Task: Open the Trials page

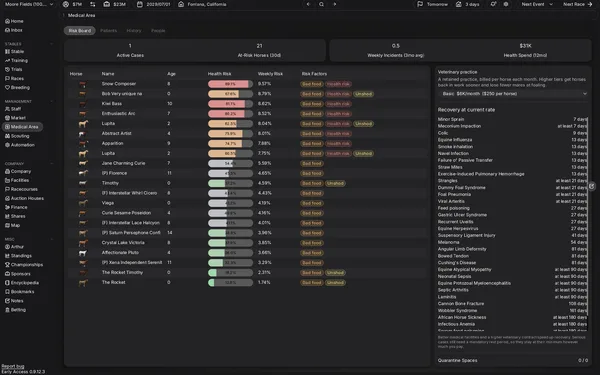Action: 14,69
